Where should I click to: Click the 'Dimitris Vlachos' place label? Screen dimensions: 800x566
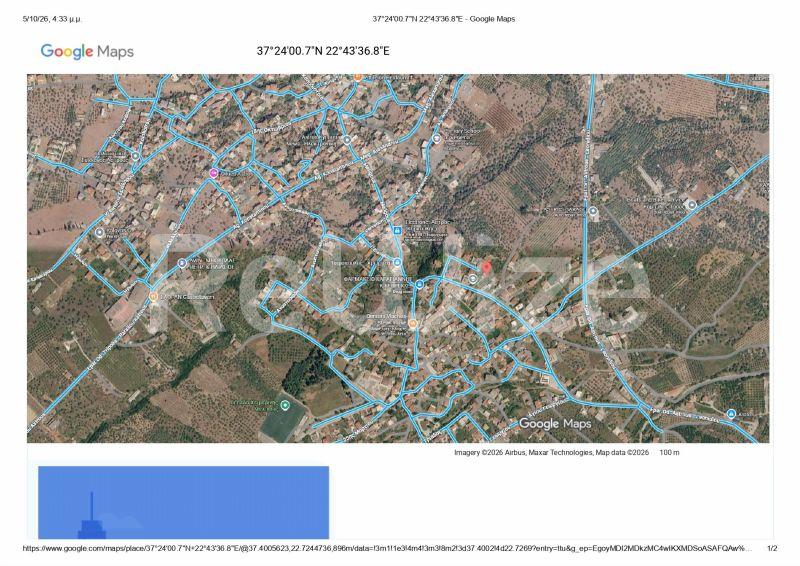click(386, 316)
